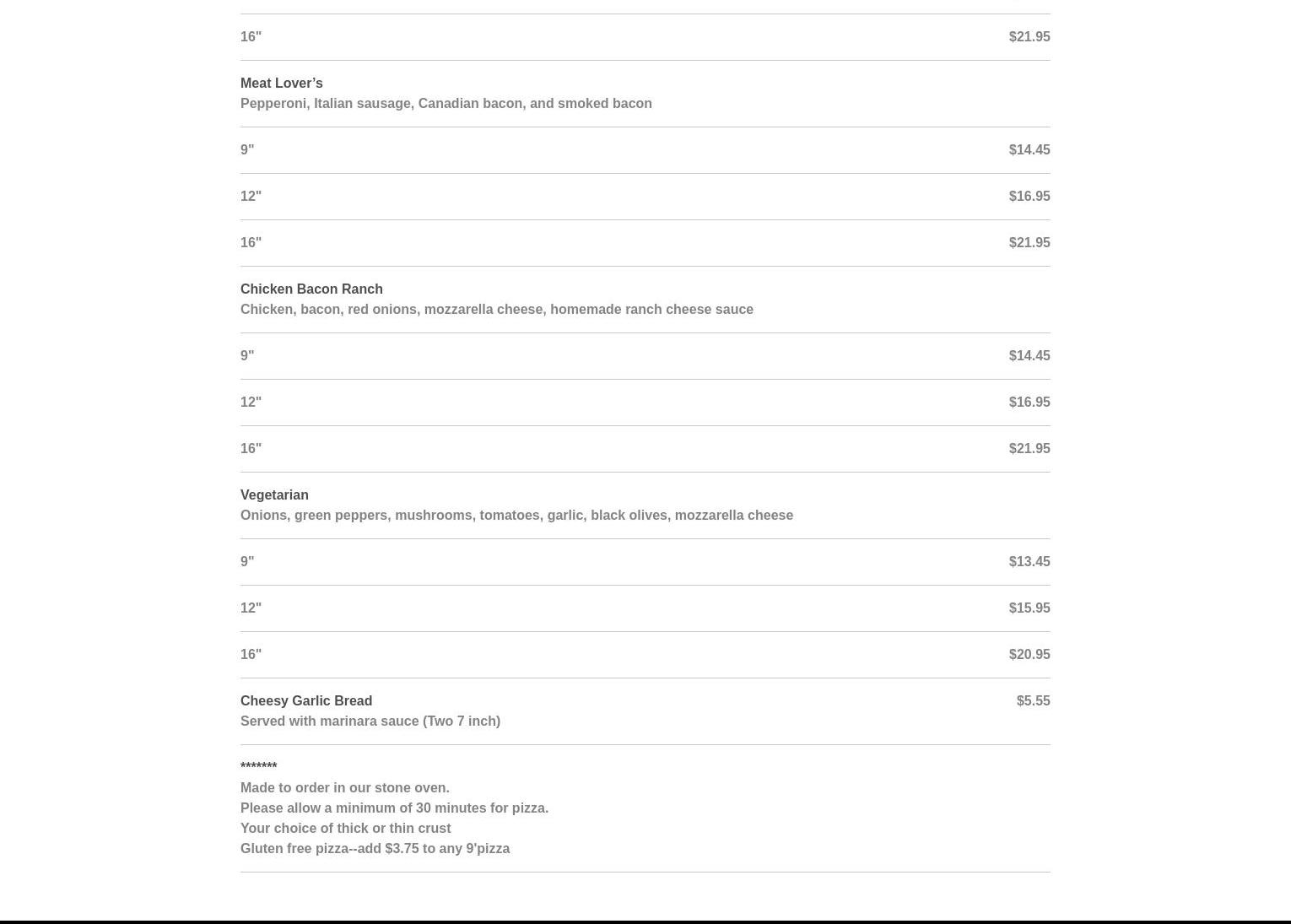The width and height of the screenshot is (1291, 924).
Task: Select the Chicken Bacon Ranch title
Action: (x=311, y=289)
